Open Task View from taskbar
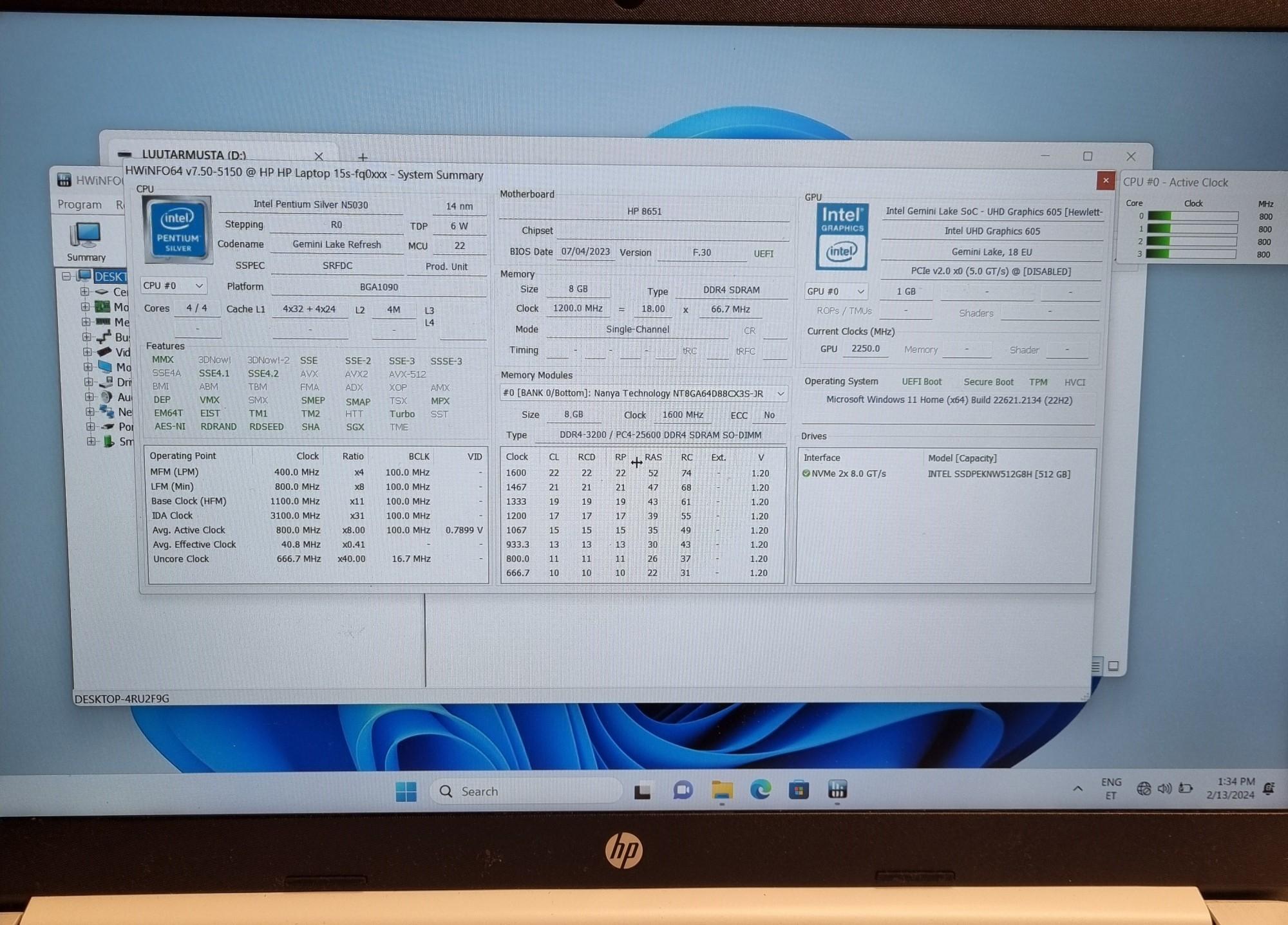This screenshot has height=925, width=1288. 643,790
